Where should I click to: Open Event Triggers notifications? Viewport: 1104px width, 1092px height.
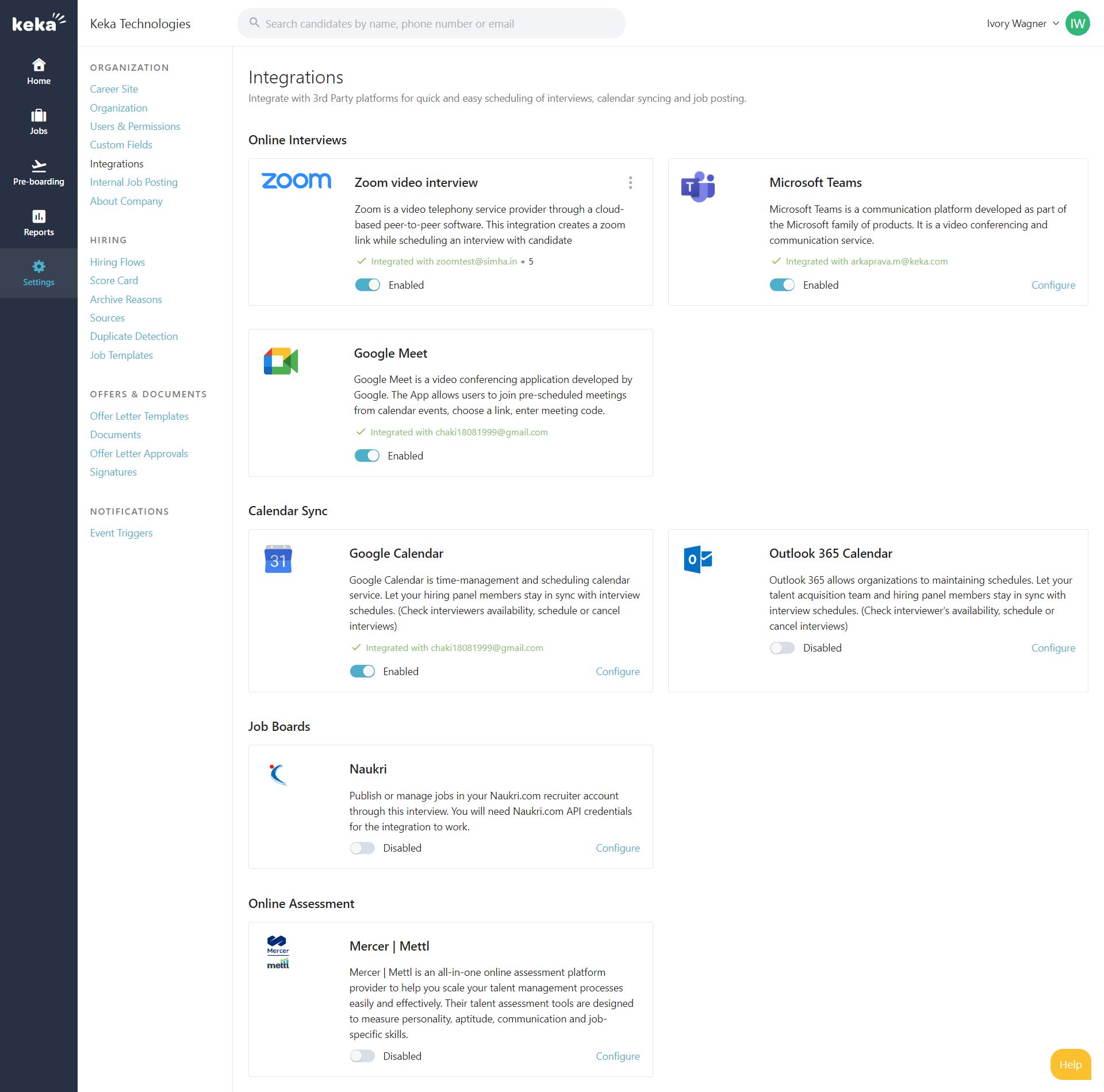(x=121, y=533)
